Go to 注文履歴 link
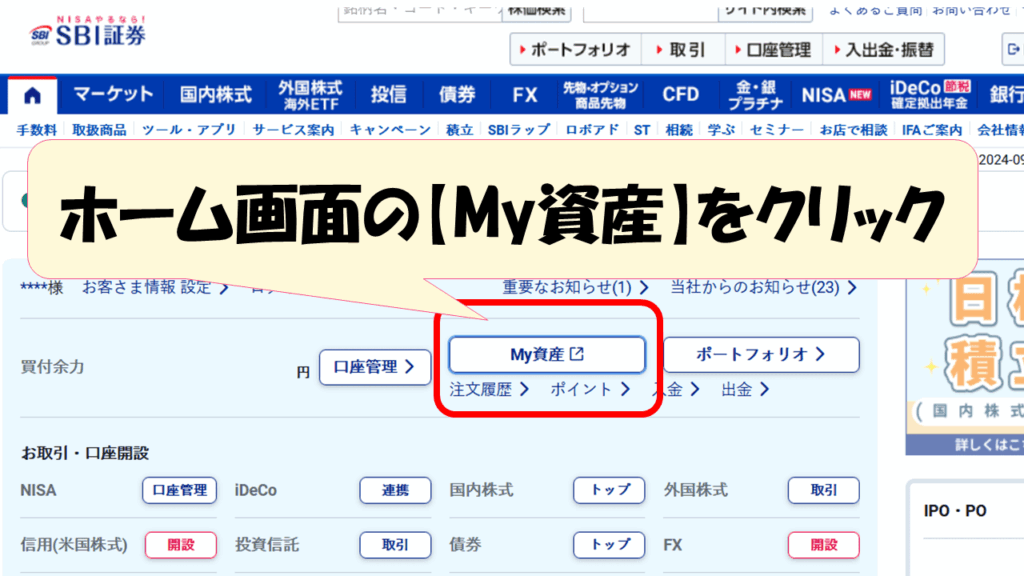This screenshot has width=1024, height=576. [x=489, y=390]
